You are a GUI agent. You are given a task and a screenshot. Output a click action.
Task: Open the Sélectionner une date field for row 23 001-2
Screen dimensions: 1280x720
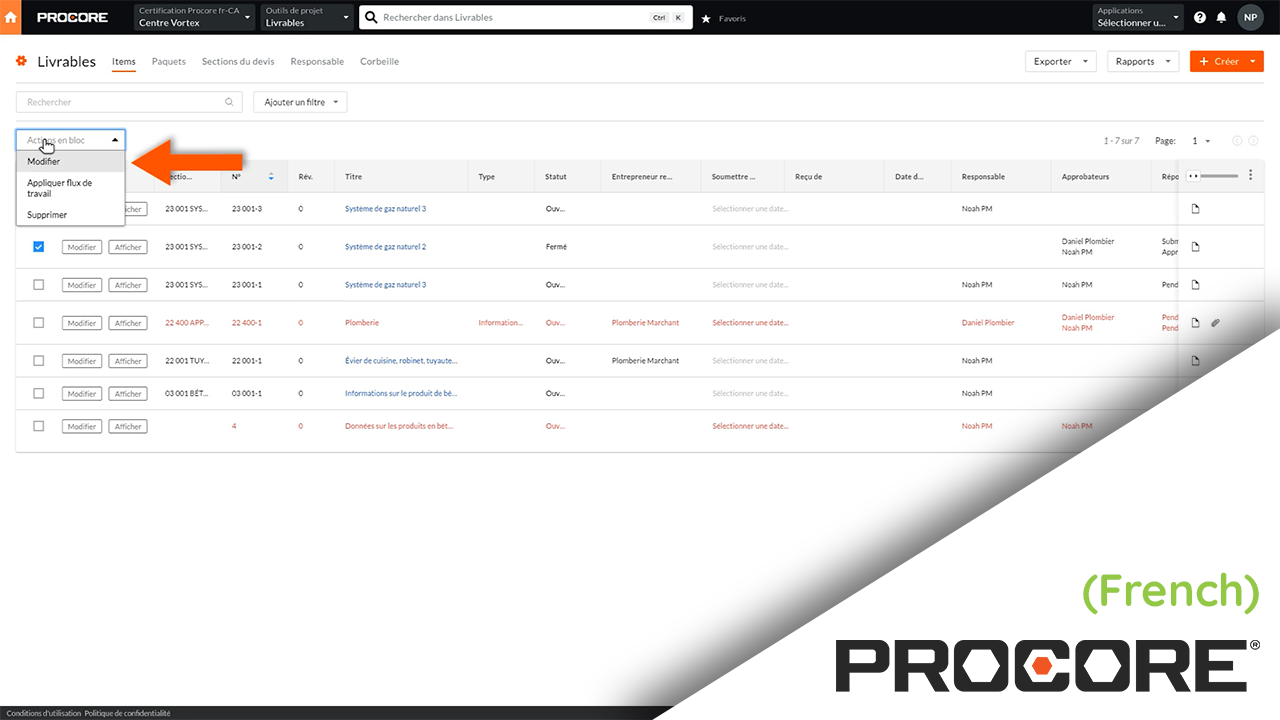[750, 247]
